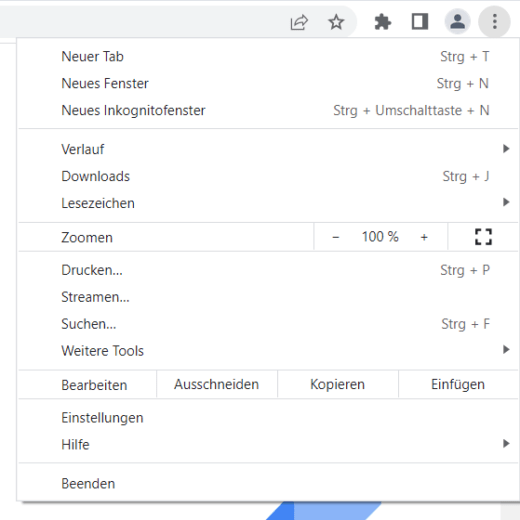Screen dimensions: 520x520
Task: Bookmark this page with star icon
Action: (336, 22)
